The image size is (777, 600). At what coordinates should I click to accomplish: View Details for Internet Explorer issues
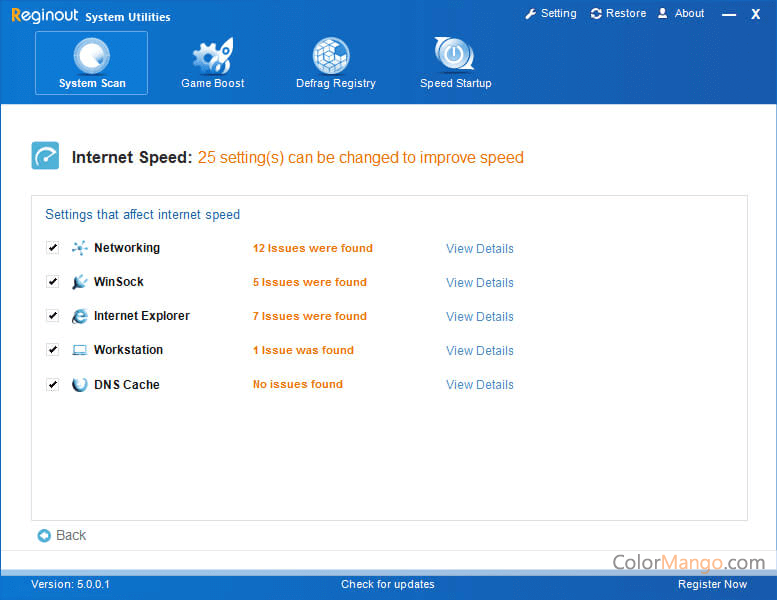480,317
